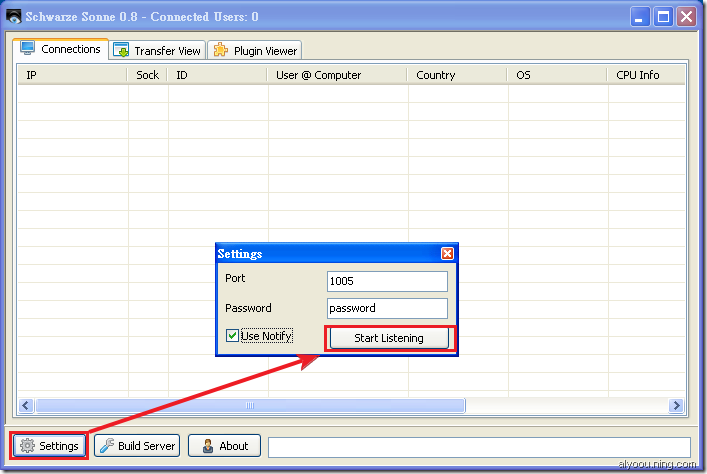Sort by the CPU Info column
Screen dimensions: 707x474
(x=646, y=75)
